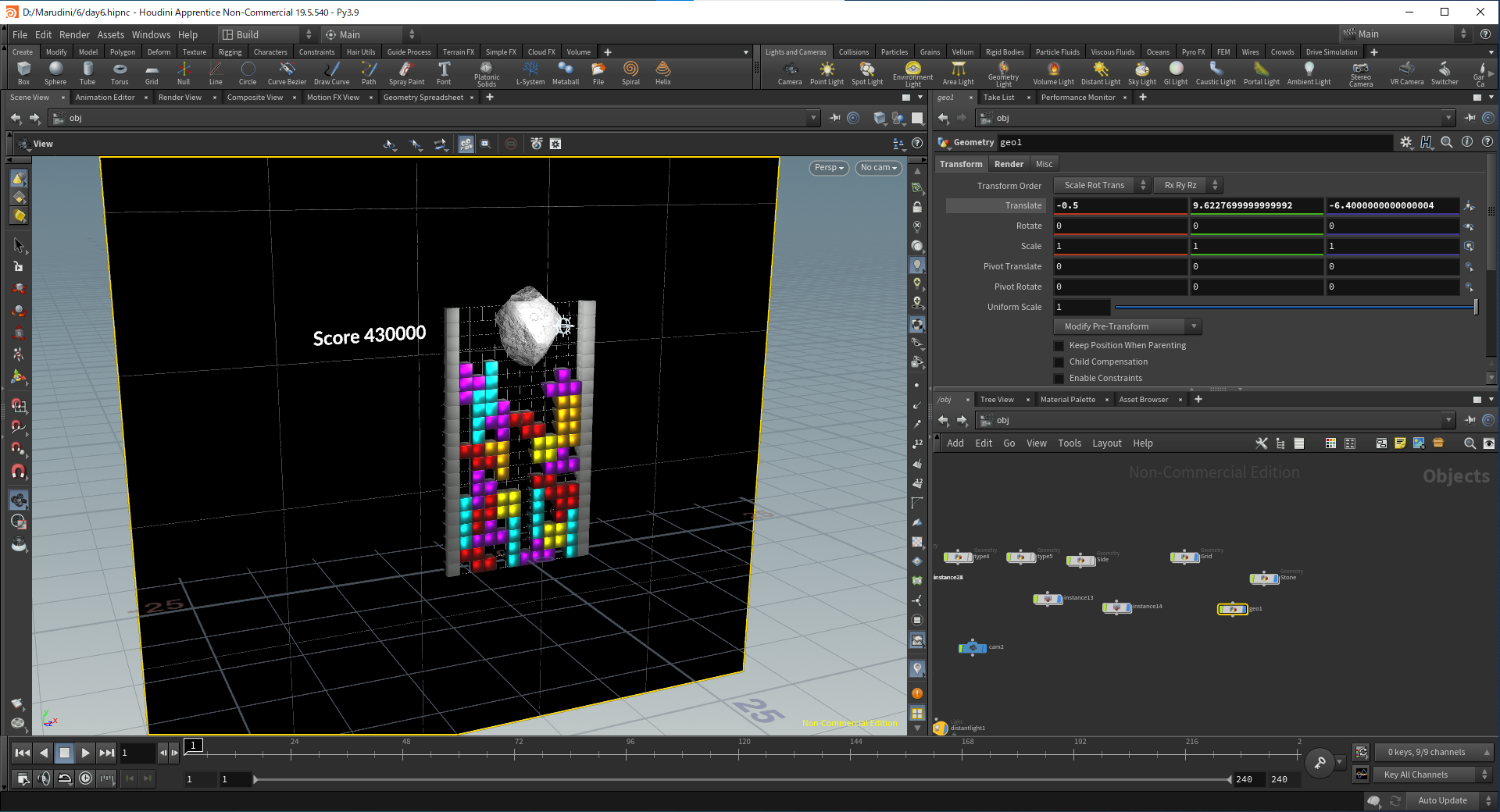Click the Platonic Solids shelf tool
This screenshot has width=1500, height=812.
[x=486, y=74]
